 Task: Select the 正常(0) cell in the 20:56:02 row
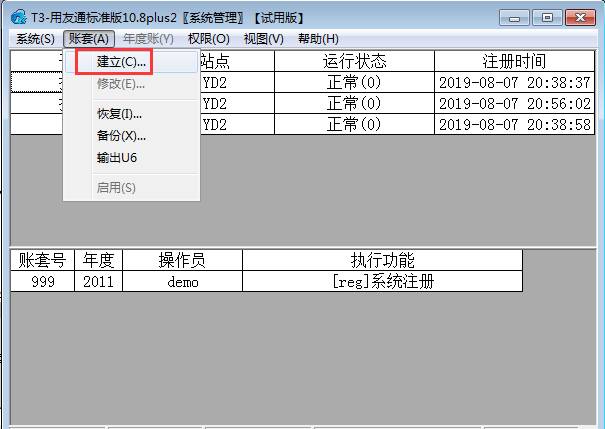[354, 103]
